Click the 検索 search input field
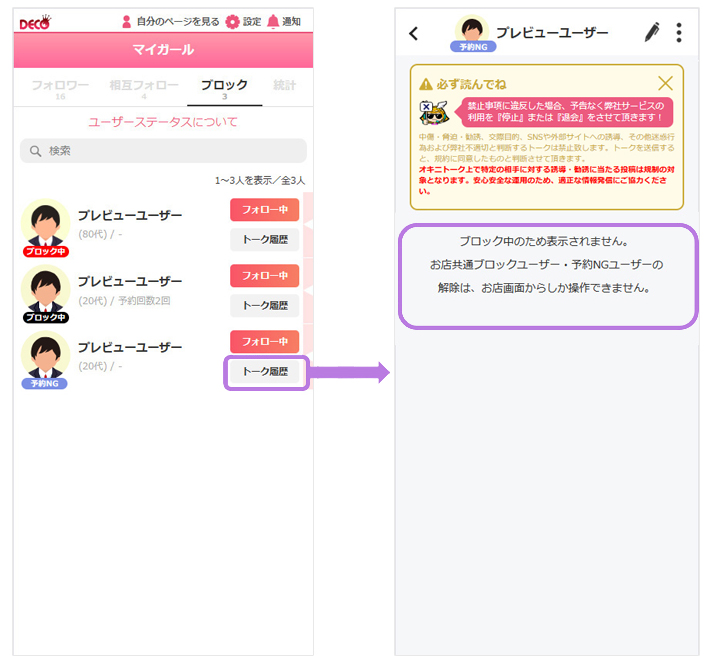The height and width of the screenshot is (666, 720). point(170,151)
